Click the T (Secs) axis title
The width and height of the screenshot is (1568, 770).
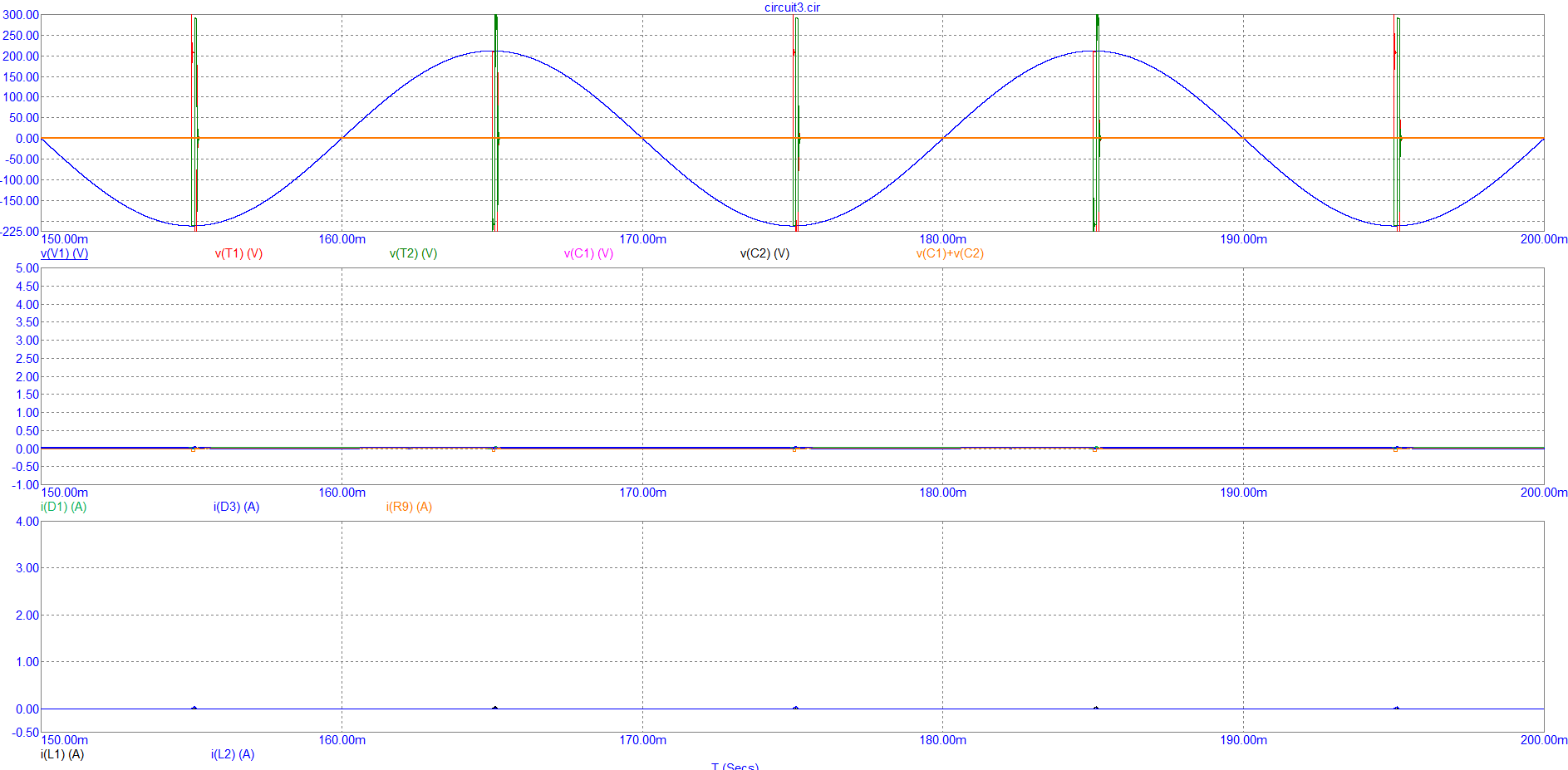[735, 766]
